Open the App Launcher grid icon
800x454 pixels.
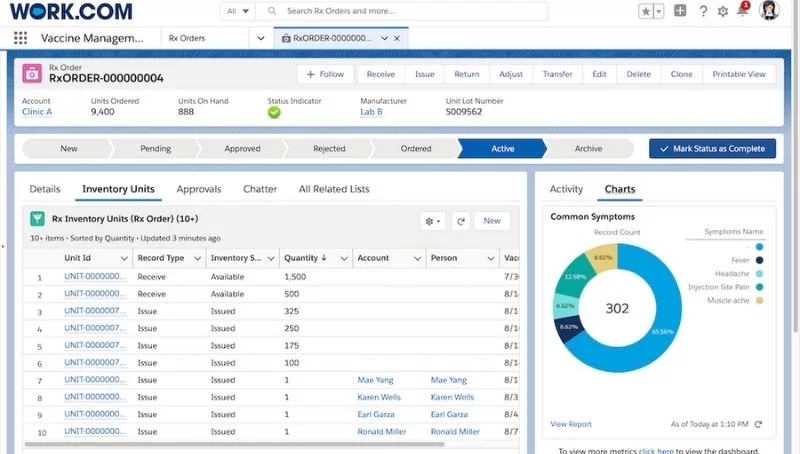[21, 38]
